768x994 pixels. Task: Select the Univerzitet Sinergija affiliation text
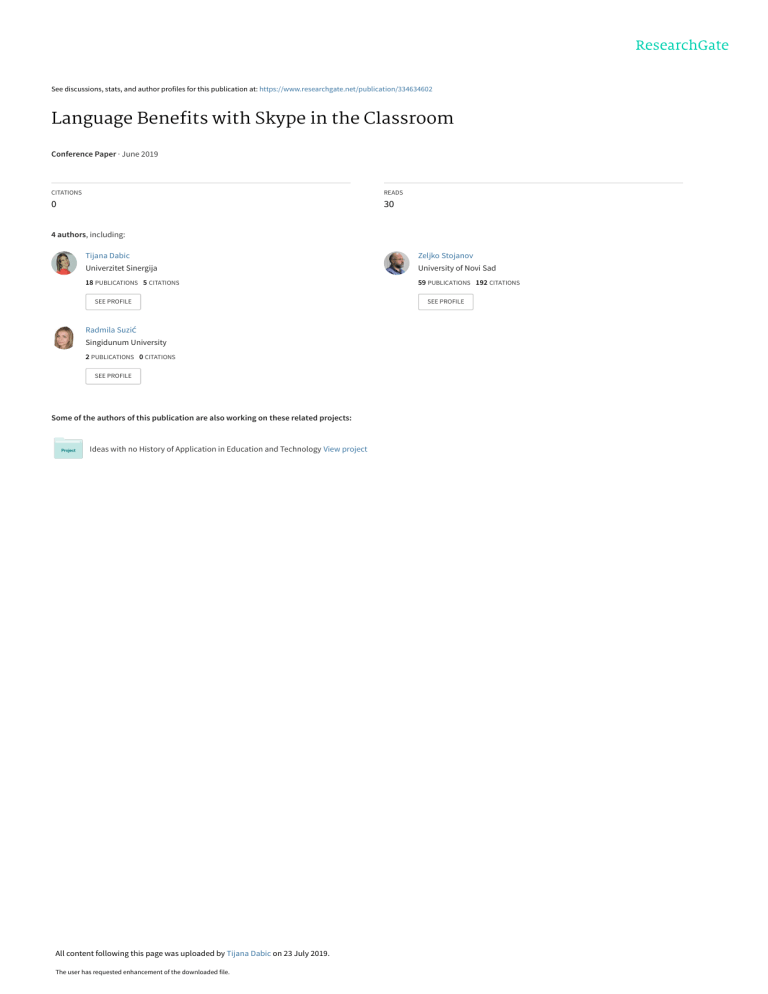click(x=121, y=268)
